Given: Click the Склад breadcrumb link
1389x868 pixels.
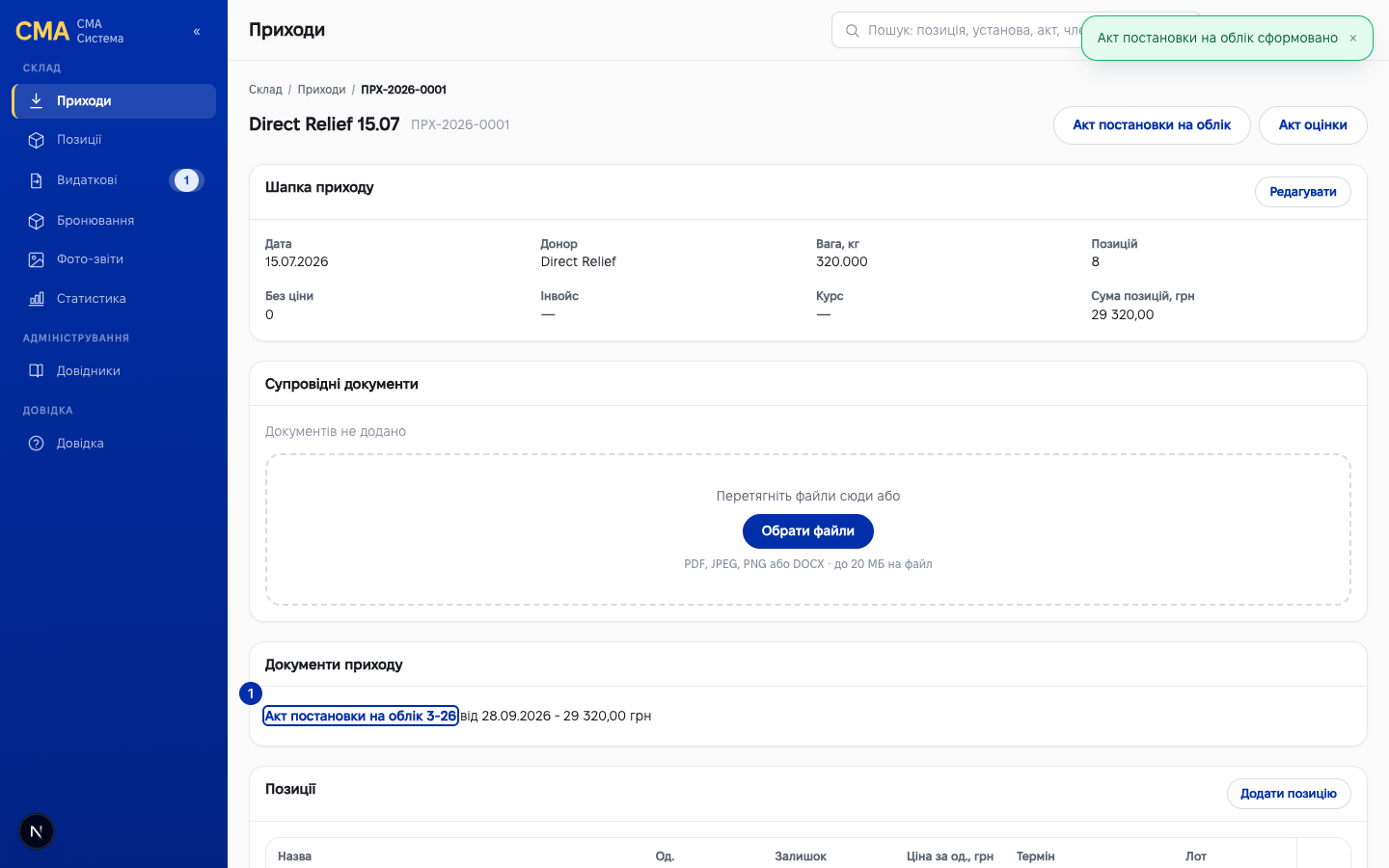Looking at the screenshot, I should click(x=265, y=90).
